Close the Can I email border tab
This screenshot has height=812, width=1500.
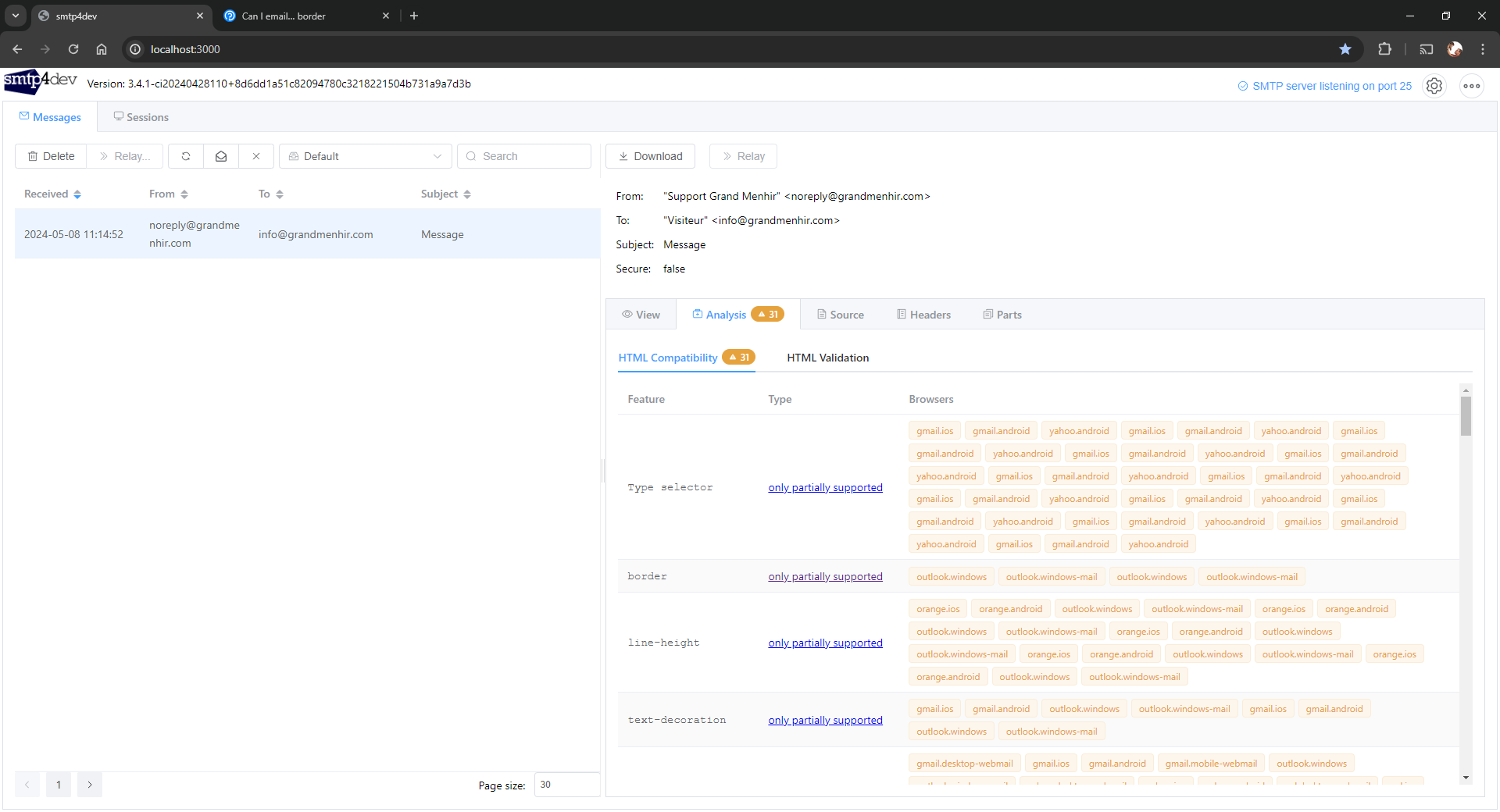click(x=386, y=16)
